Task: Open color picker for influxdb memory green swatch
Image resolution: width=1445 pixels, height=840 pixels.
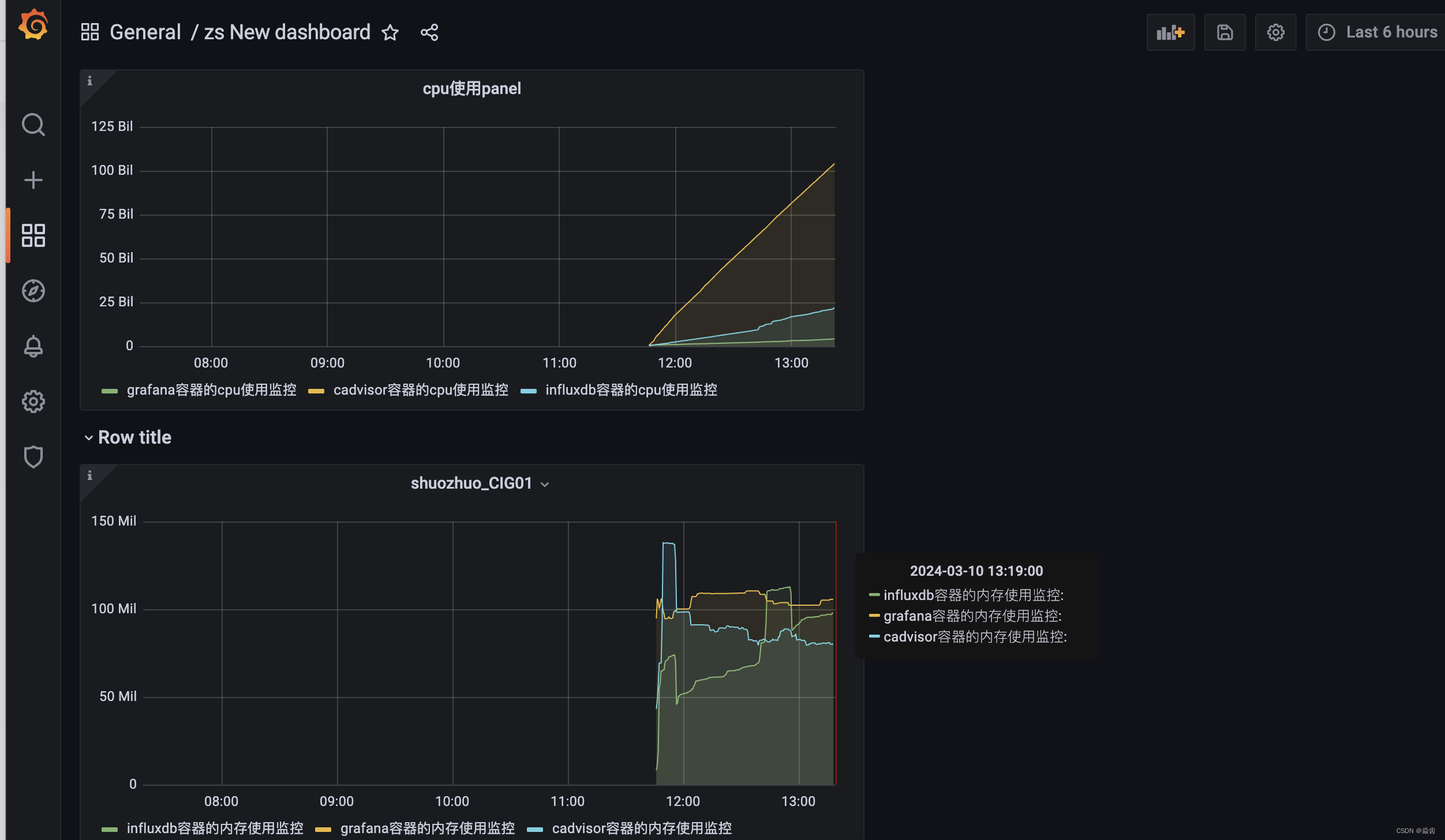Action: click(x=110, y=830)
